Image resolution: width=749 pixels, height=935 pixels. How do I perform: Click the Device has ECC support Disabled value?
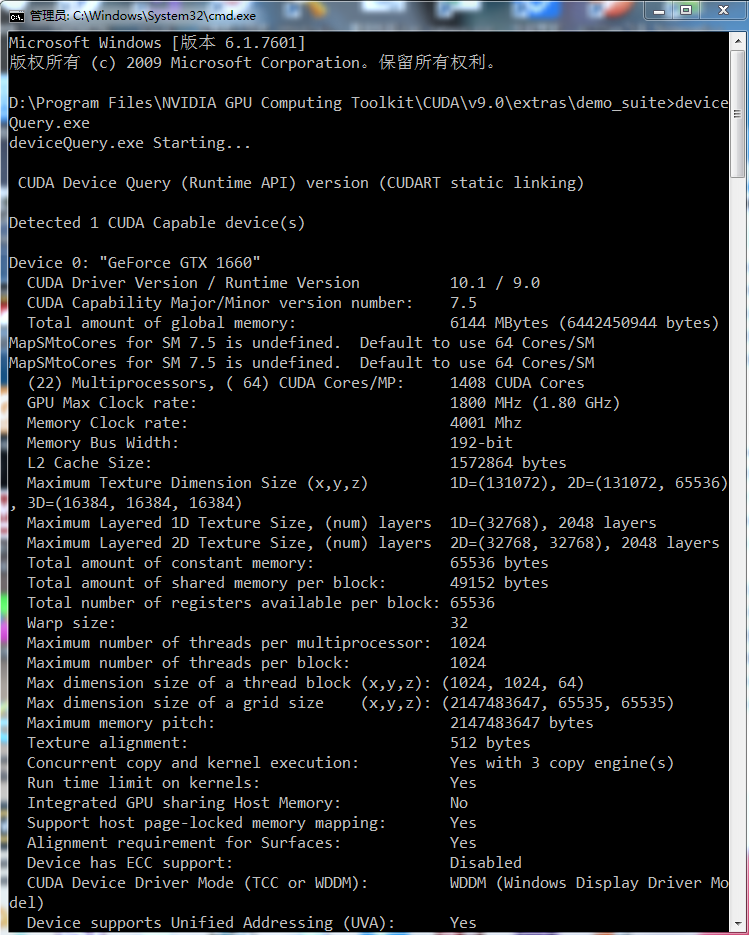coord(485,863)
